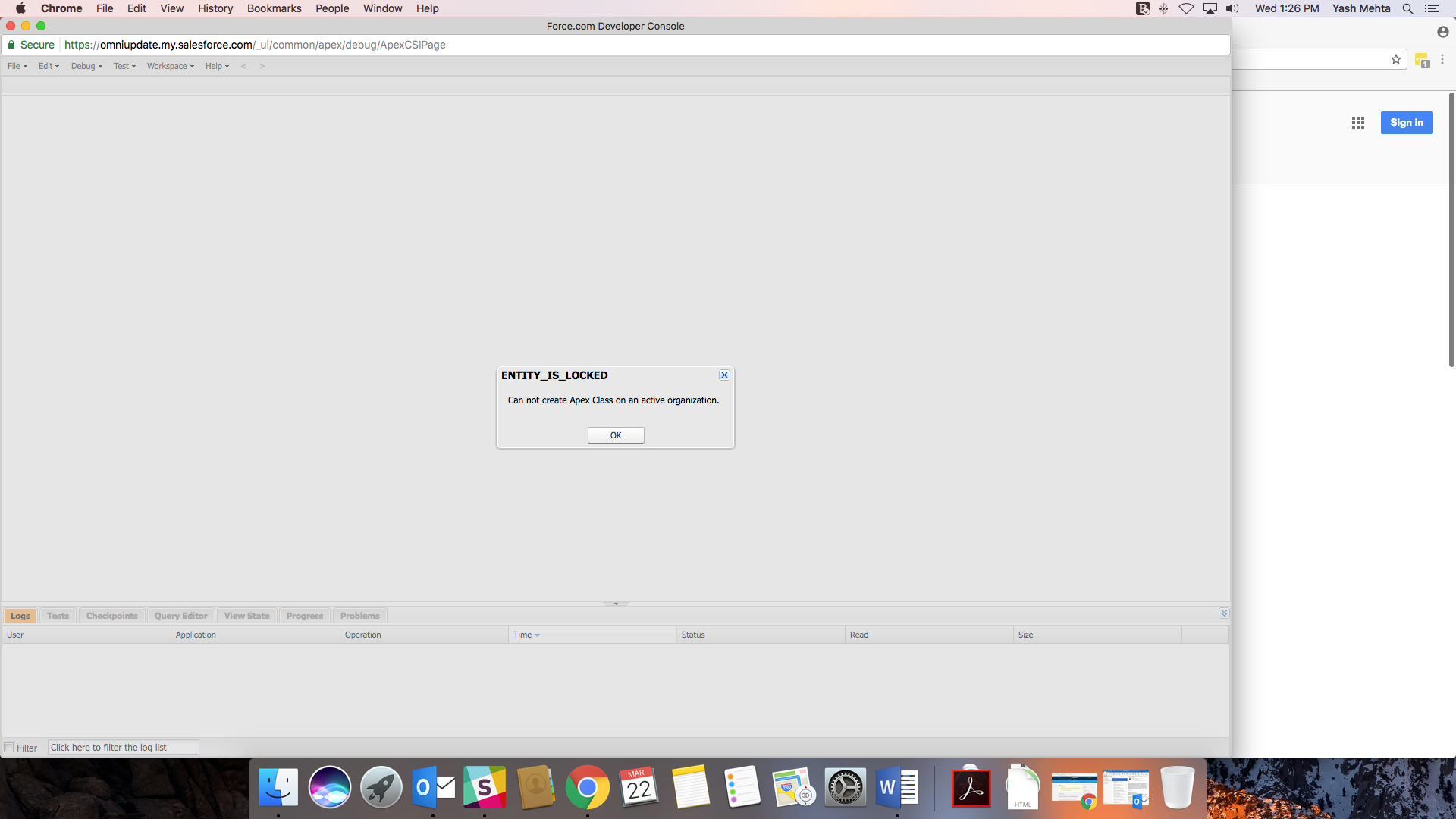Click OK in the error dialog
Screen dimensions: 1456x819
tap(616, 435)
